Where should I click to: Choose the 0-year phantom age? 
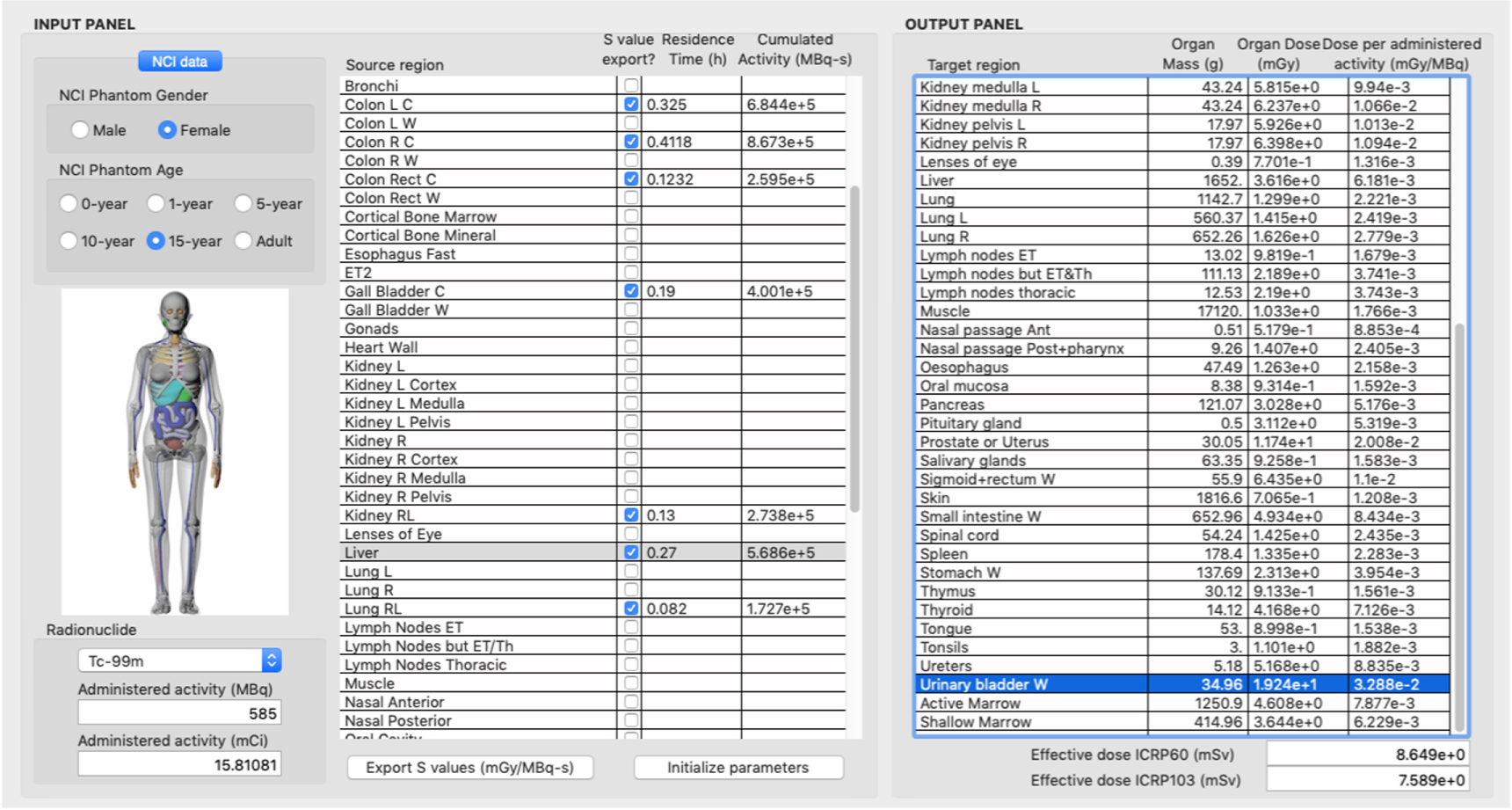[x=69, y=204]
